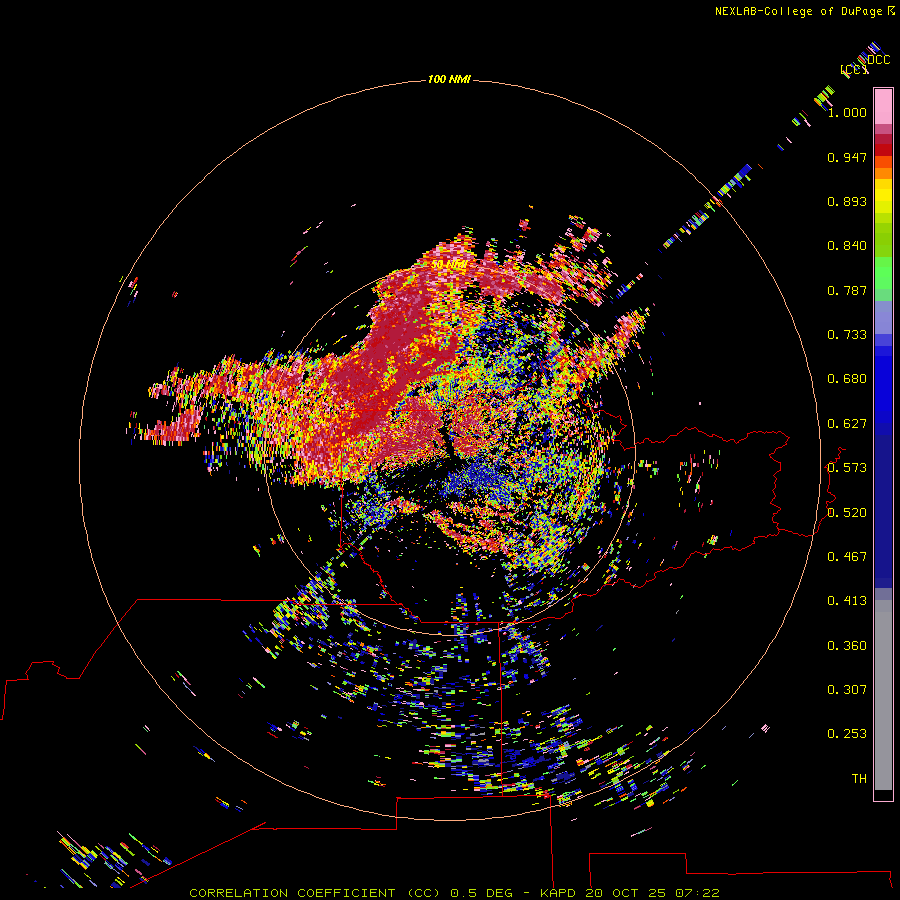Viewport: 900px width, 900px height.
Task: Pick the yellow swatch on the color bar
Action: coord(883,196)
